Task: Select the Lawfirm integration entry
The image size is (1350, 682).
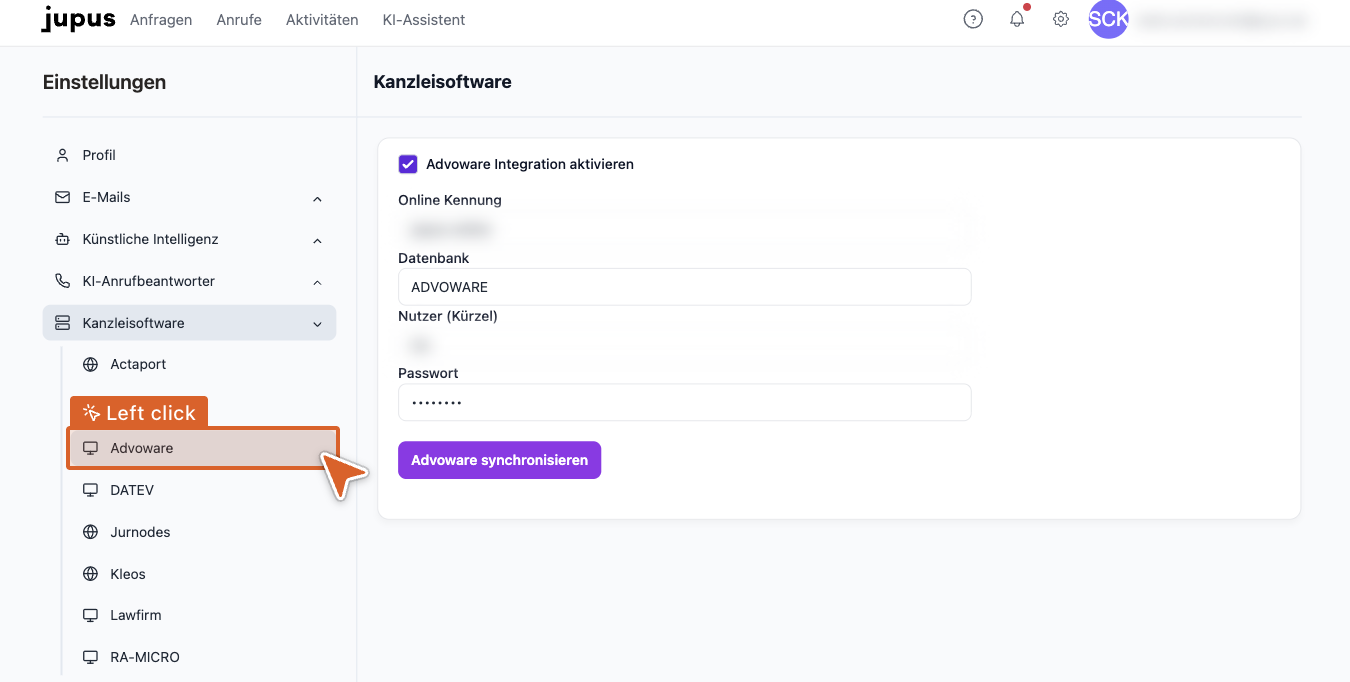Action: pos(203,615)
